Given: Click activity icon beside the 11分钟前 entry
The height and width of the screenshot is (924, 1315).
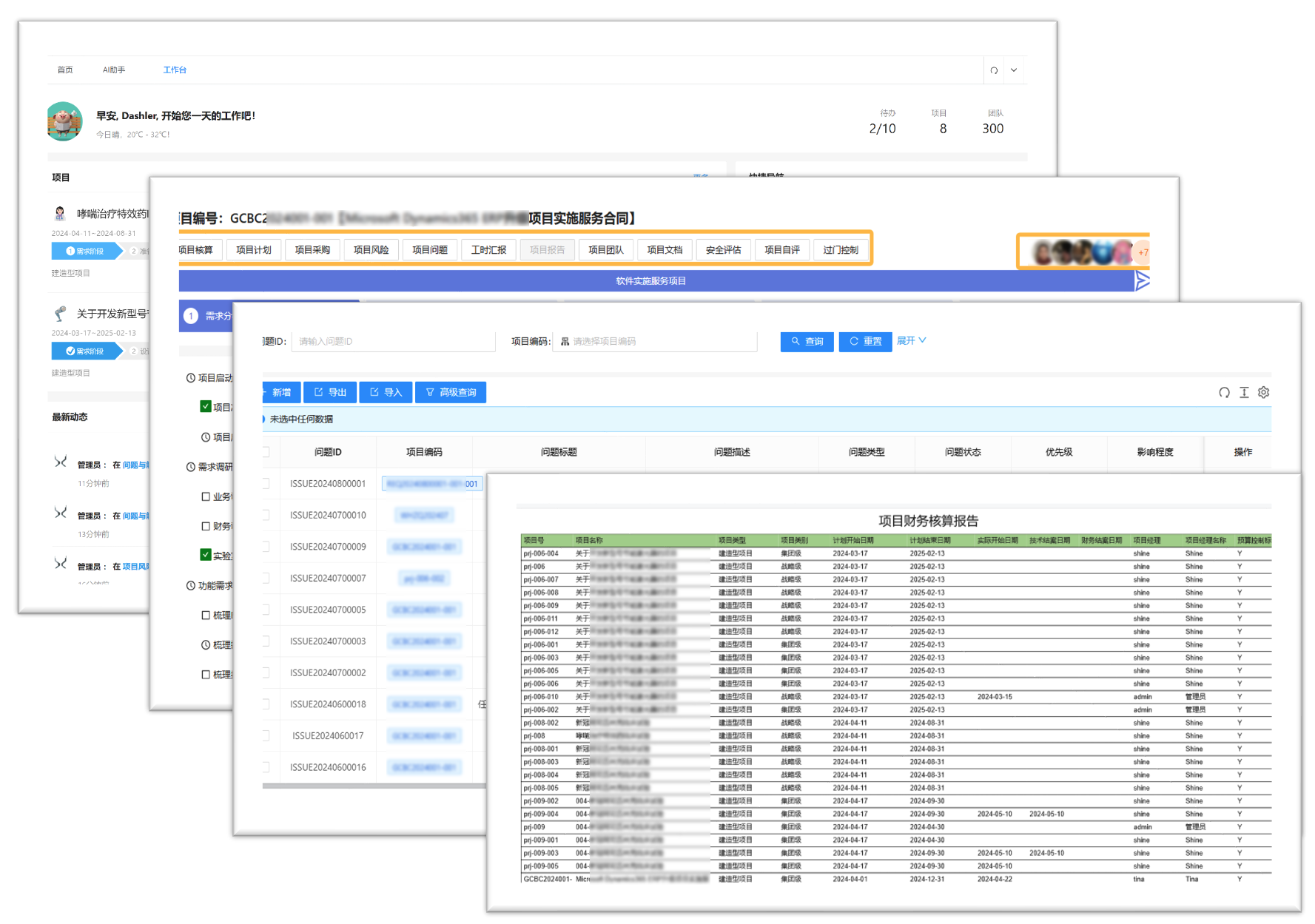Looking at the screenshot, I should pos(61,462).
